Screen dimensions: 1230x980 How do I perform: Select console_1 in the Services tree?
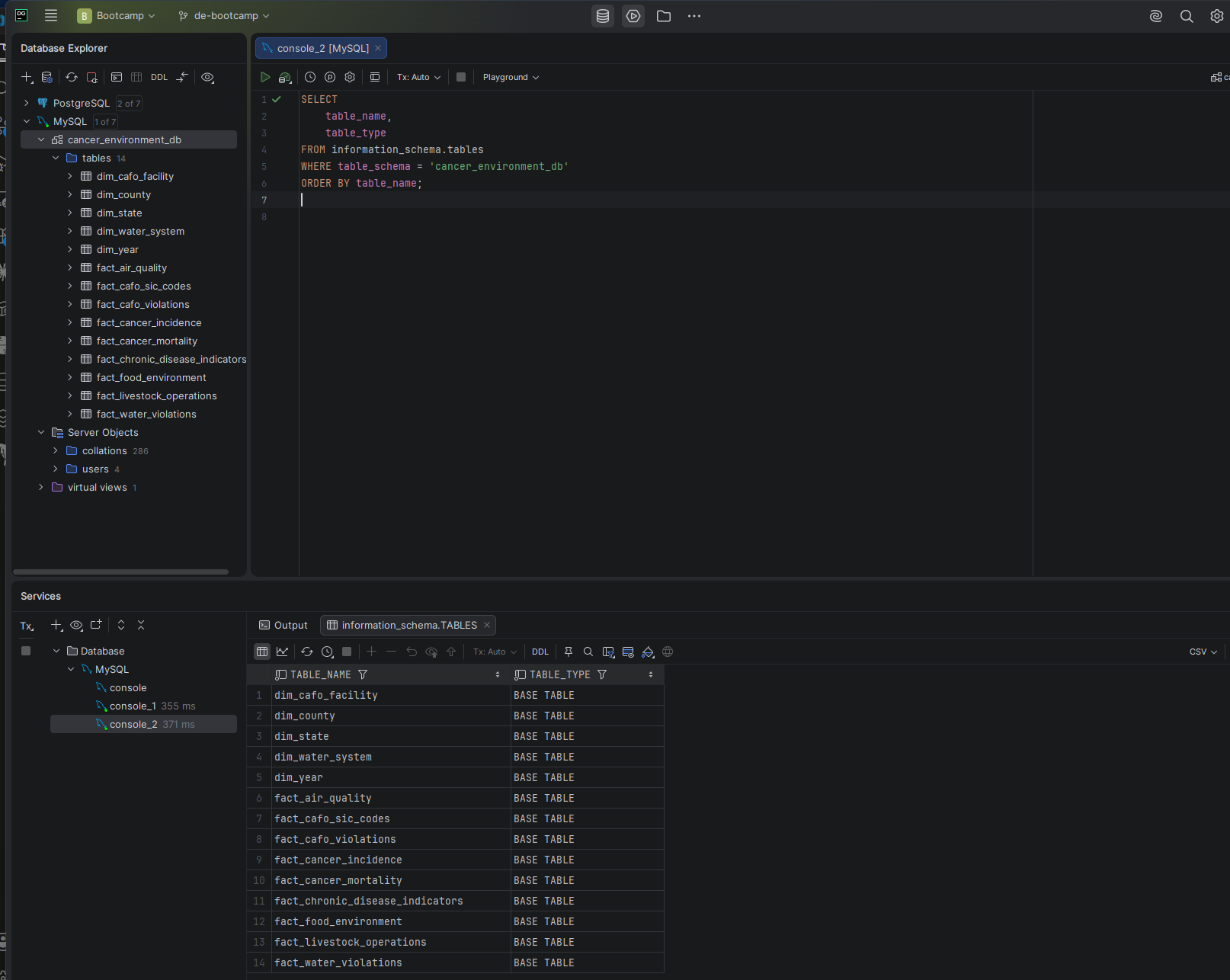[x=133, y=706]
